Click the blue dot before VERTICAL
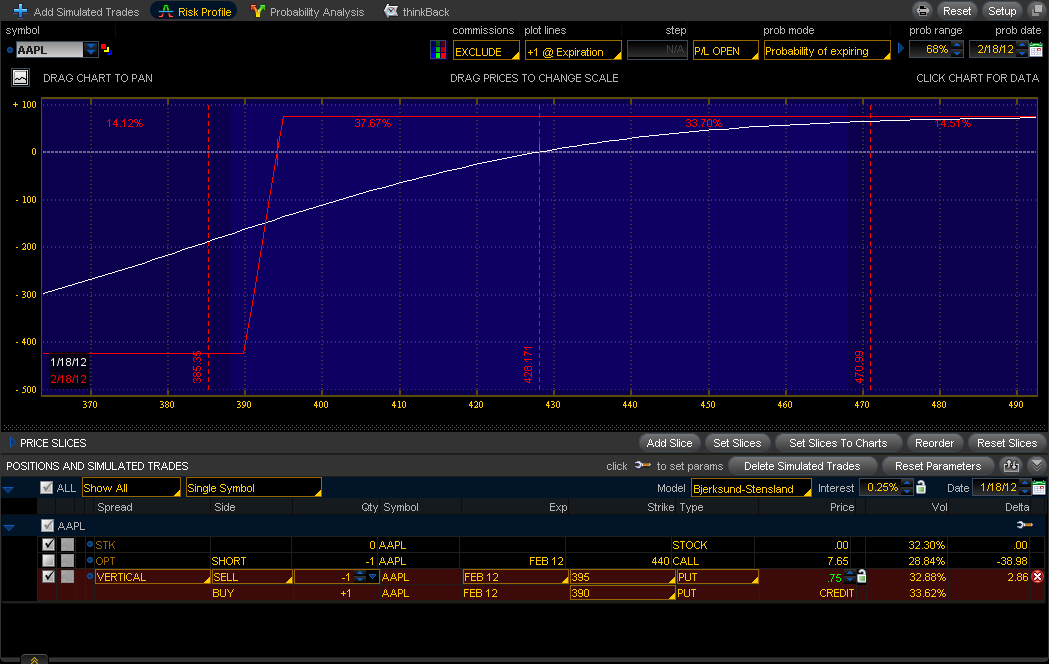Image resolution: width=1049 pixels, height=664 pixels. (x=90, y=576)
